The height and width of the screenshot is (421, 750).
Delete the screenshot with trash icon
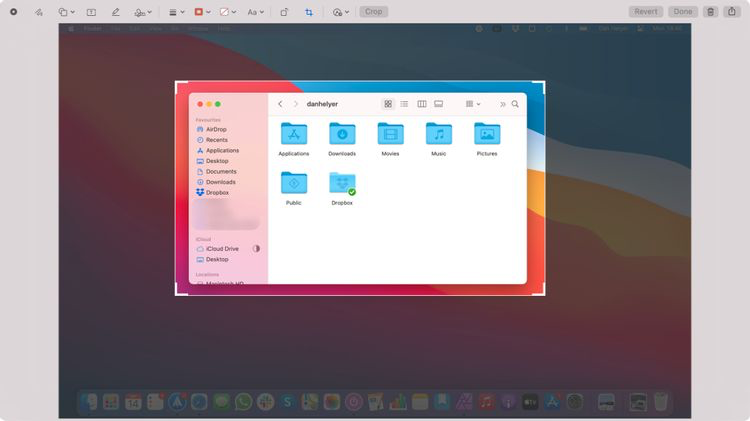tap(710, 12)
